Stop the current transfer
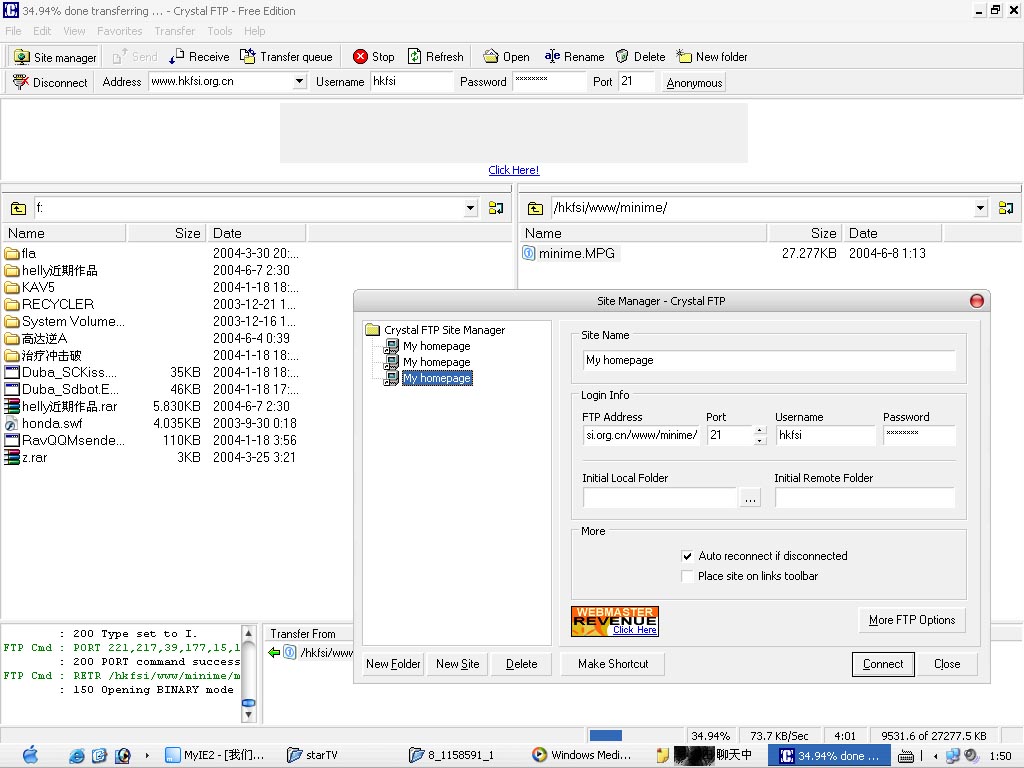Viewport: 1024px width, 768px height. pyautogui.click(x=374, y=57)
